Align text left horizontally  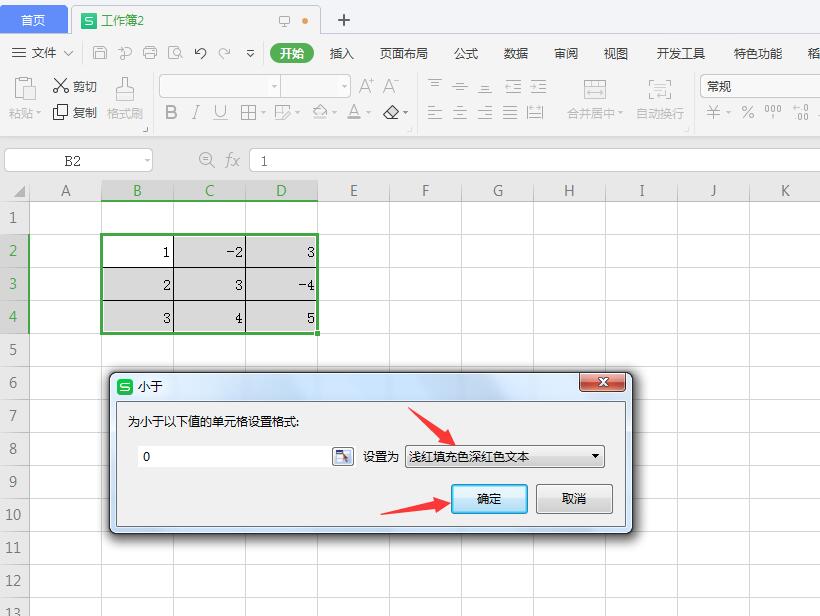pyautogui.click(x=435, y=112)
